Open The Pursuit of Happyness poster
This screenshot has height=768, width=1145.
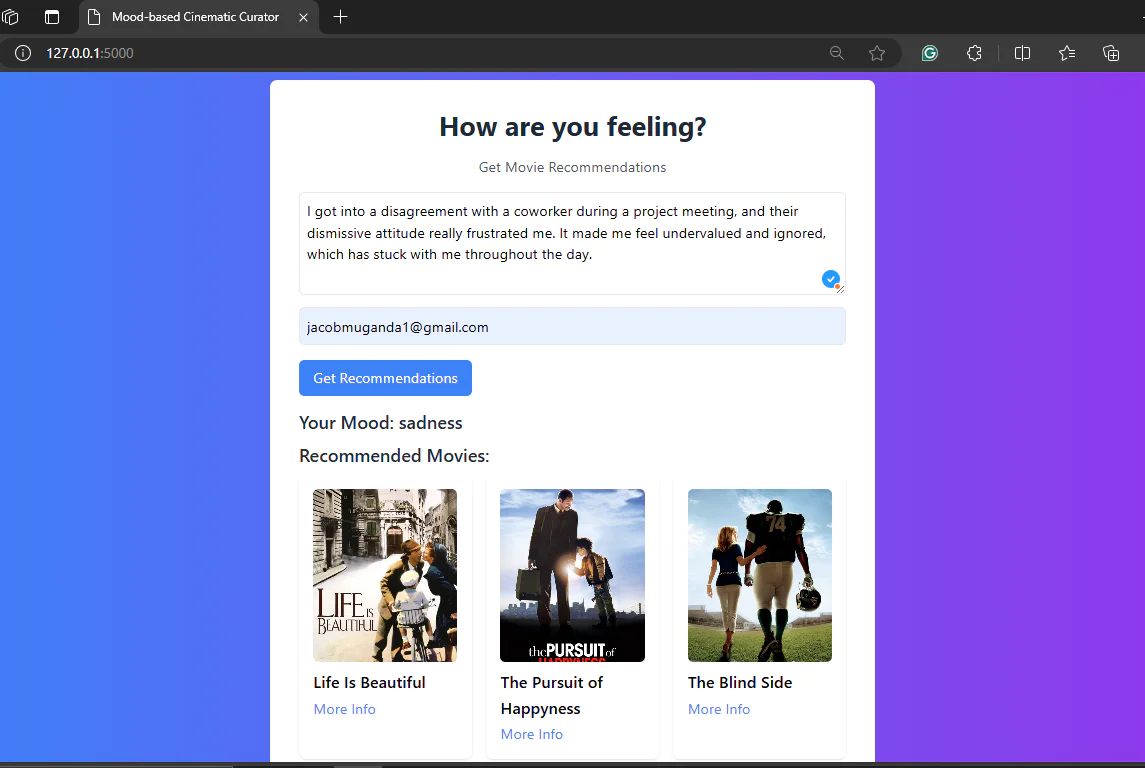point(572,575)
